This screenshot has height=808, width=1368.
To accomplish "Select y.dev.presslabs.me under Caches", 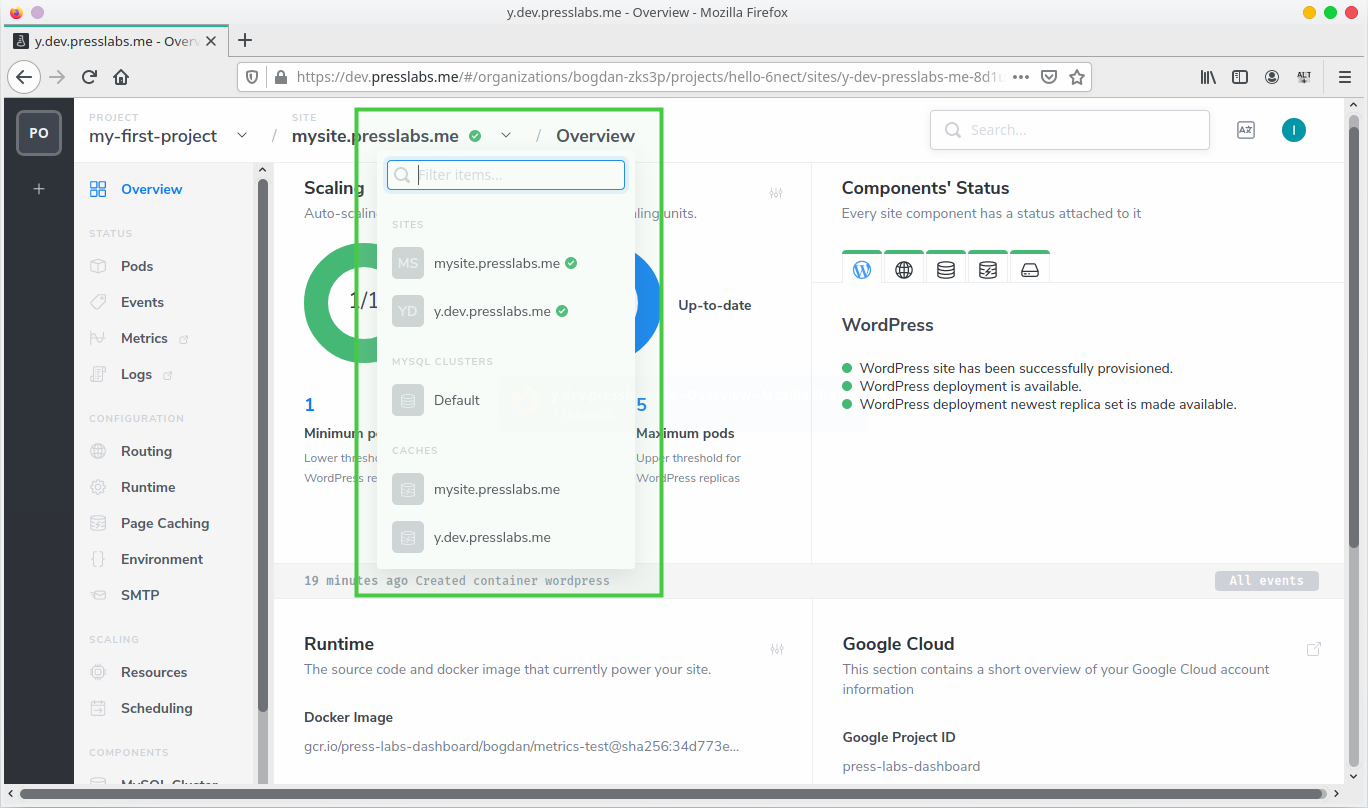I will tap(506, 537).
